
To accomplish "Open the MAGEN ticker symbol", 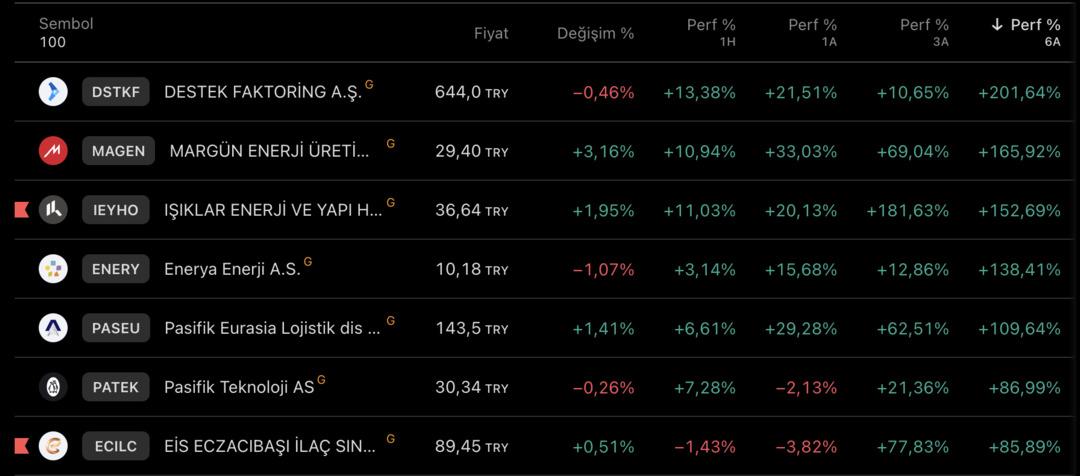I will pyautogui.click(x=118, y=151).
